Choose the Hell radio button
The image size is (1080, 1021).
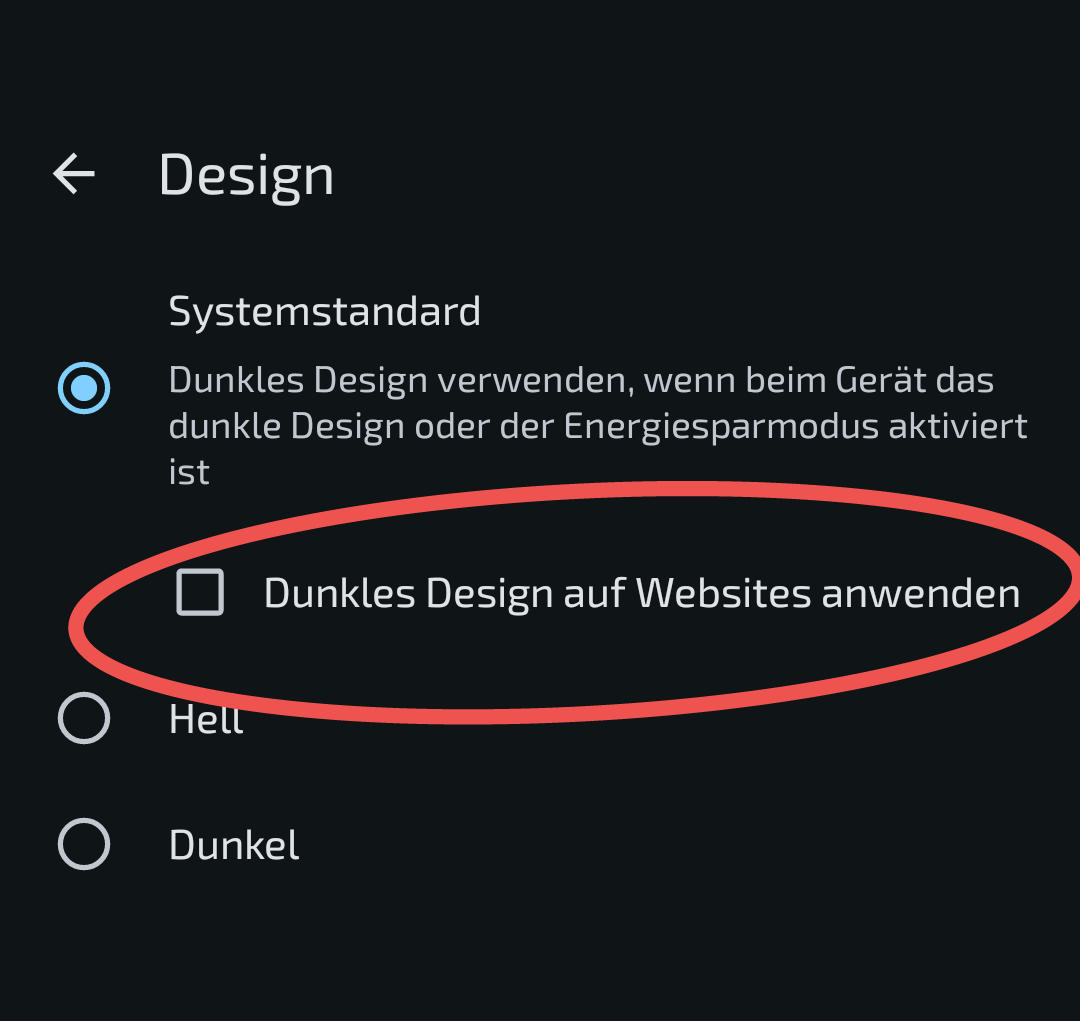click(84, 718)
